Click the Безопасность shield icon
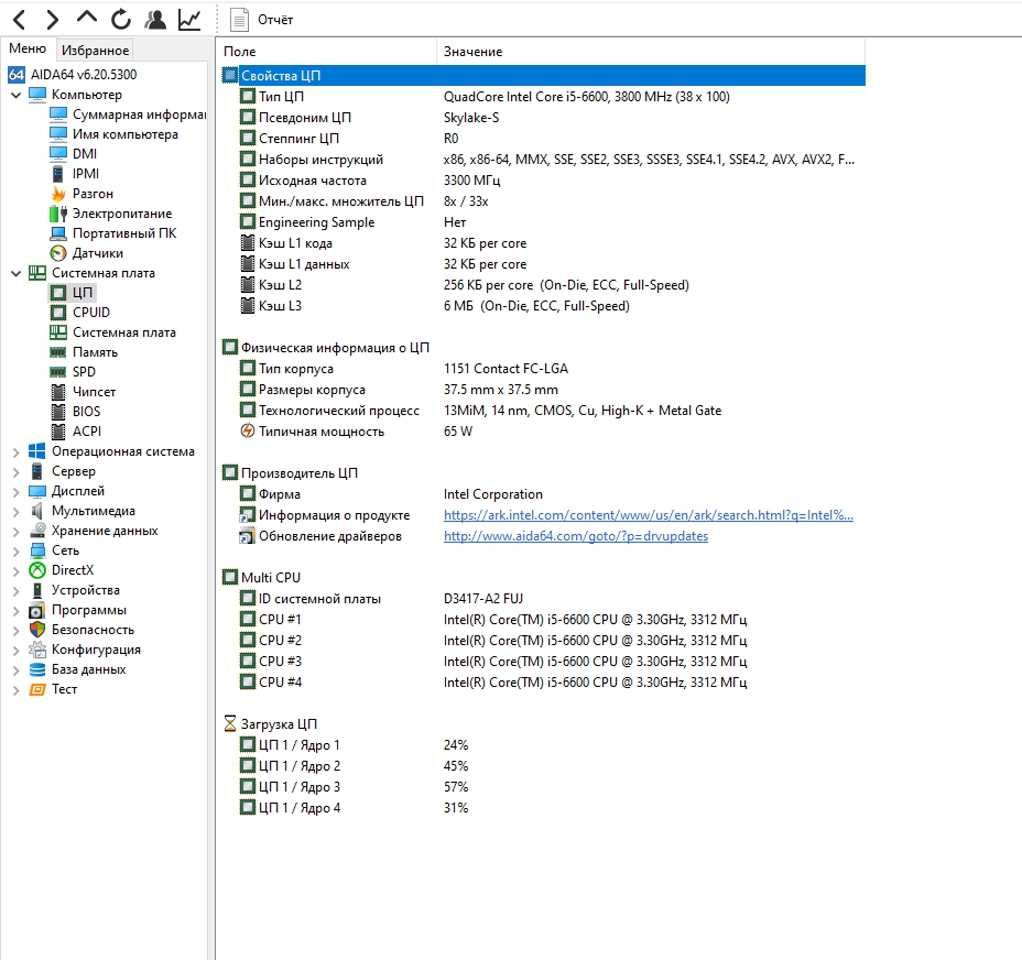Image resolution: width=1022 pixels, height=960 pixels. pyautogui.click(x=37, y=630)
